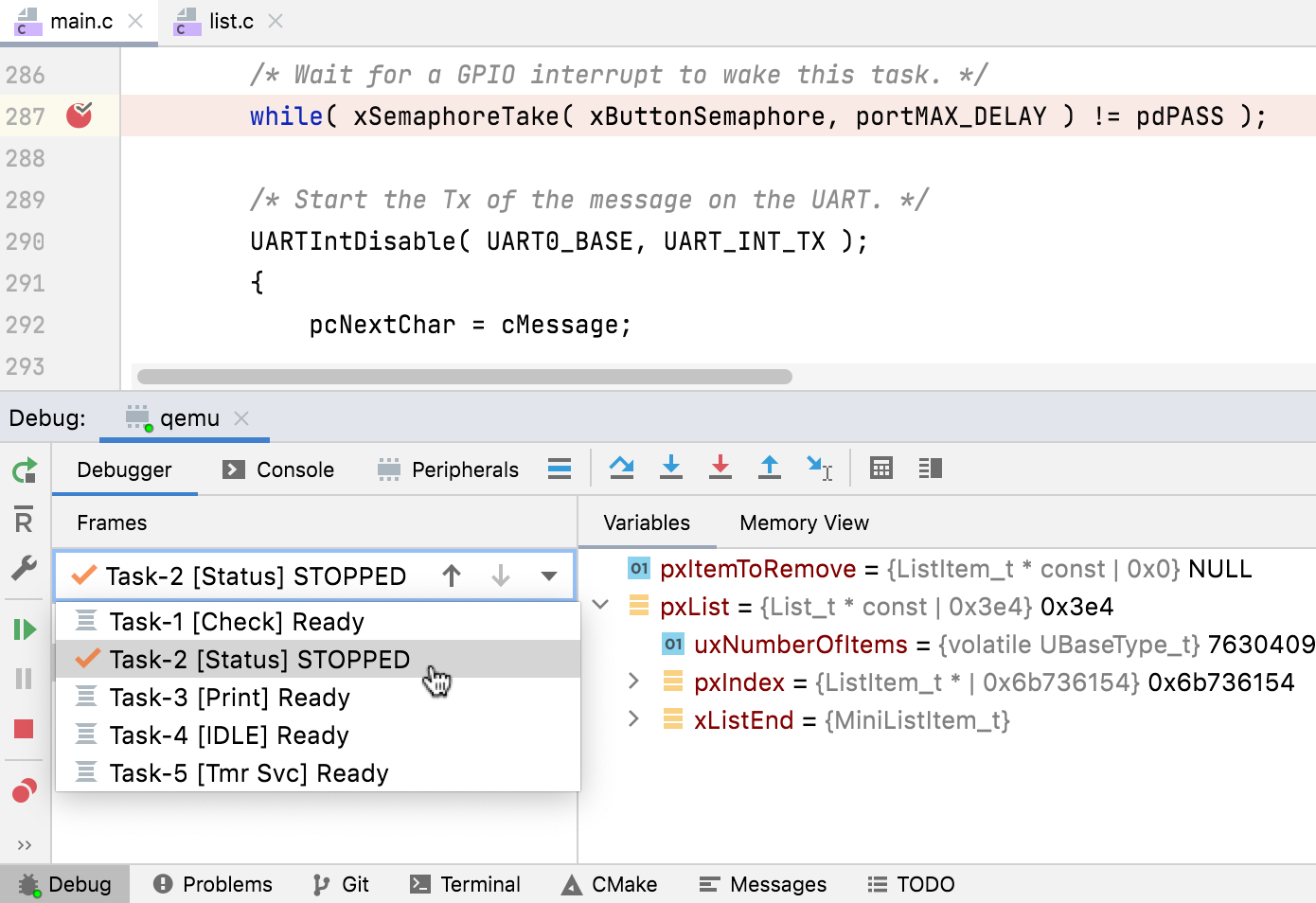
Task: Collapse the pxList variable node
Action: click(600, 605)
